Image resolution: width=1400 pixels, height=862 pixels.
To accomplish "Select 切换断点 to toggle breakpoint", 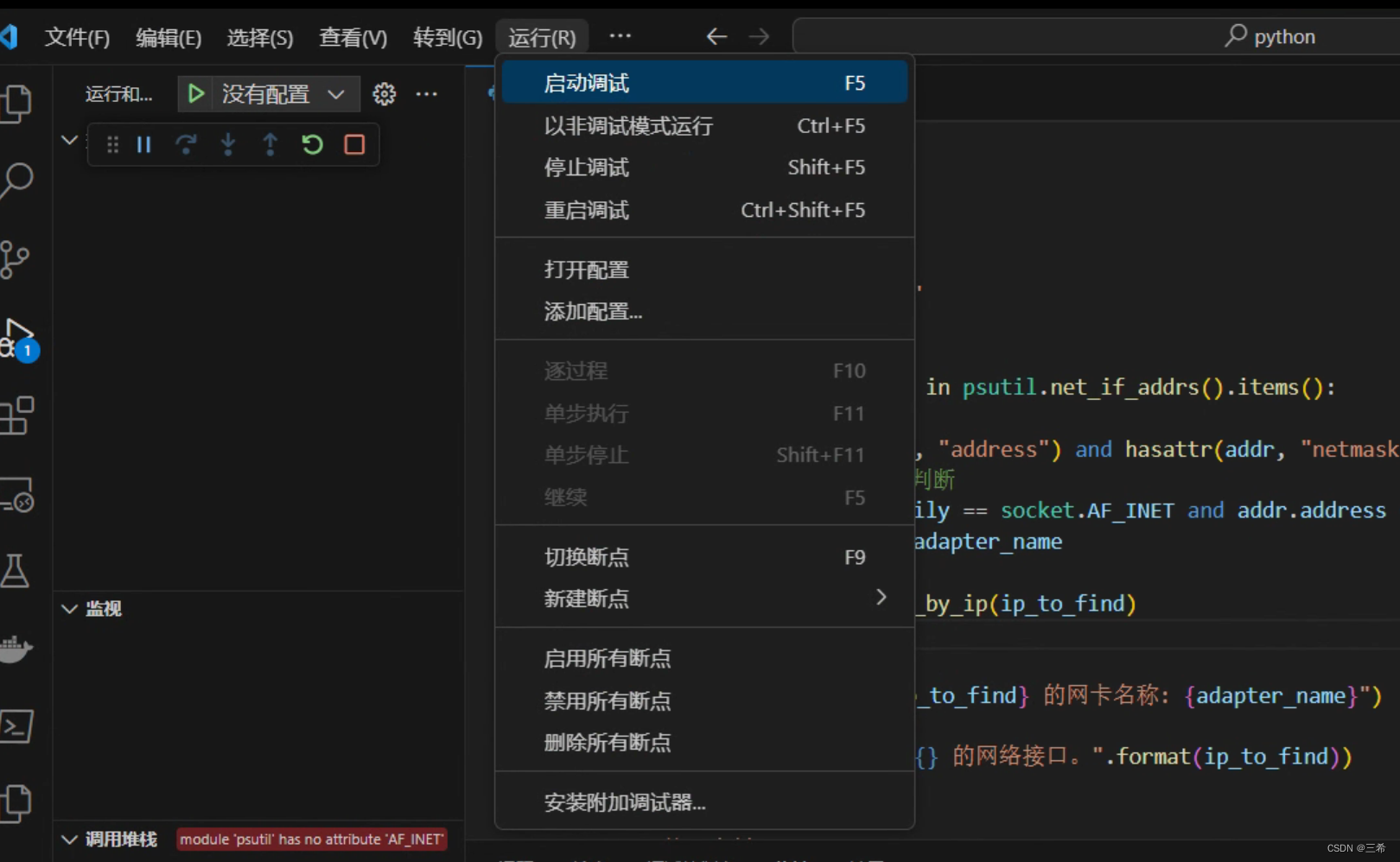I will click(586, 557).
